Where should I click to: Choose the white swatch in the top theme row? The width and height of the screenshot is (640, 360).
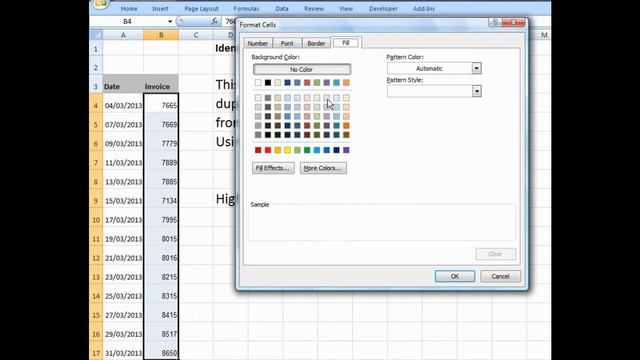coord(258,83)
